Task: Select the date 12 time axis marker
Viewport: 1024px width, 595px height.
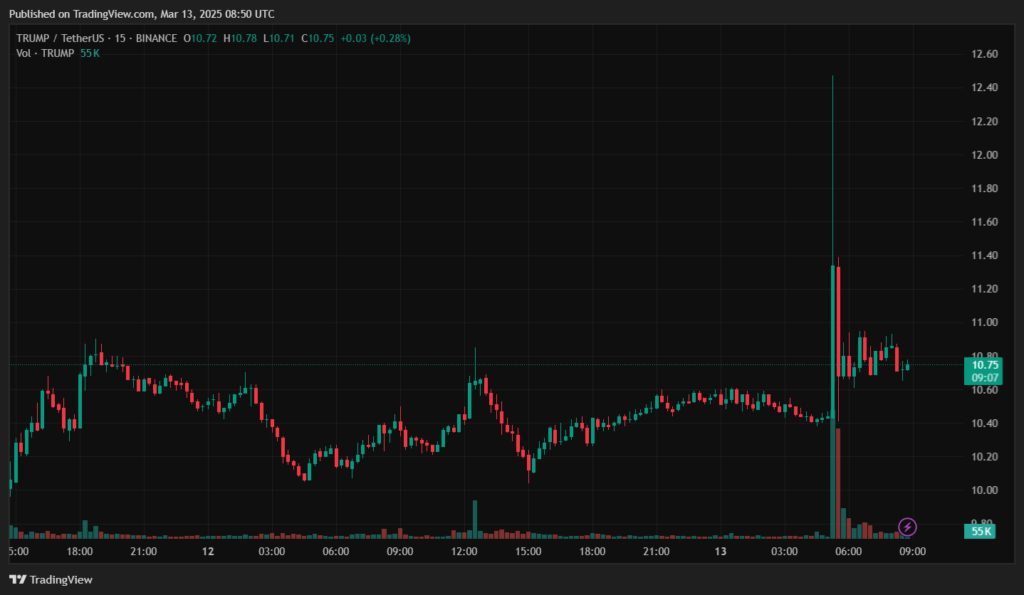Action: [208, 551]
